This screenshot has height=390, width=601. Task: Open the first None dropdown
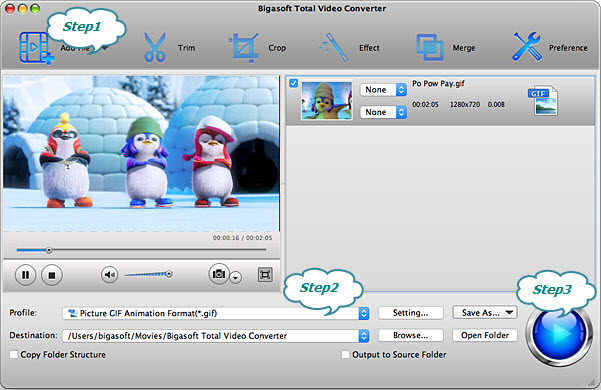[x=383, y=90]
